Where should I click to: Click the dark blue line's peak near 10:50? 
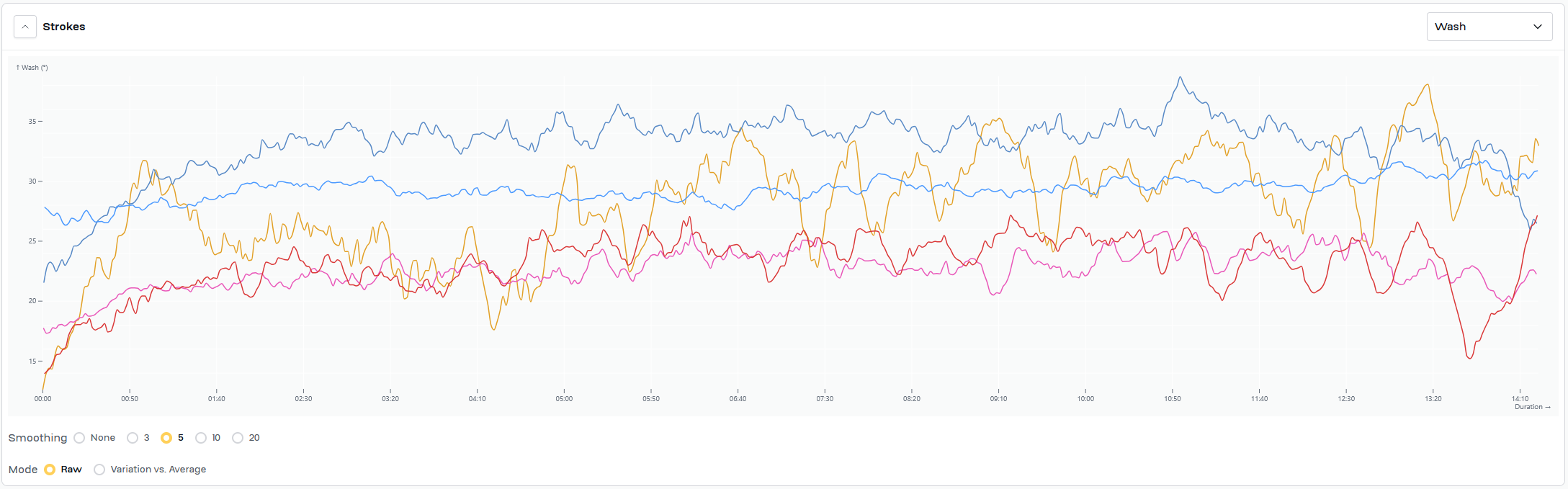click(x=1180, y=77)
